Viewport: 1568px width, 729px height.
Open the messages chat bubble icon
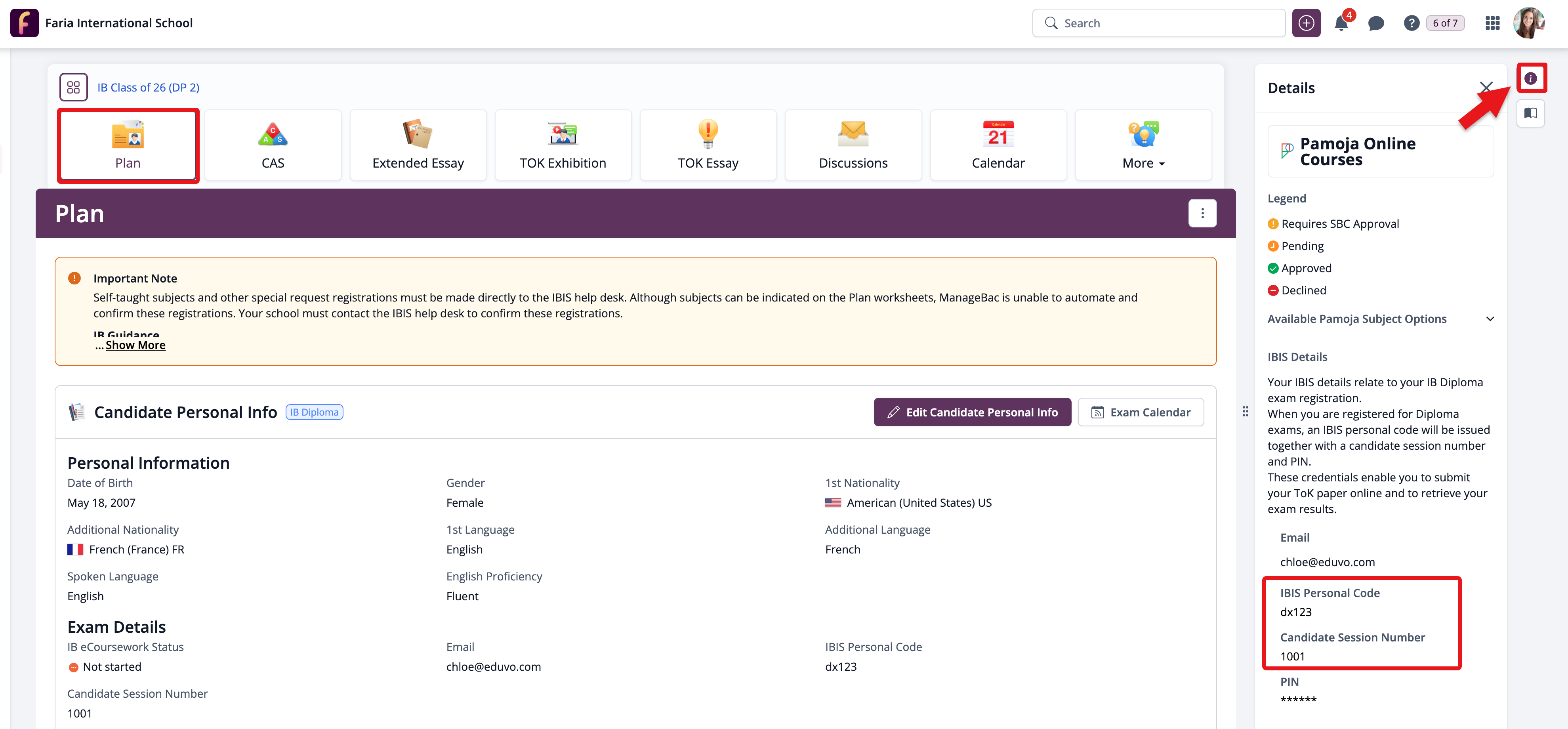tap(1375, 24)
